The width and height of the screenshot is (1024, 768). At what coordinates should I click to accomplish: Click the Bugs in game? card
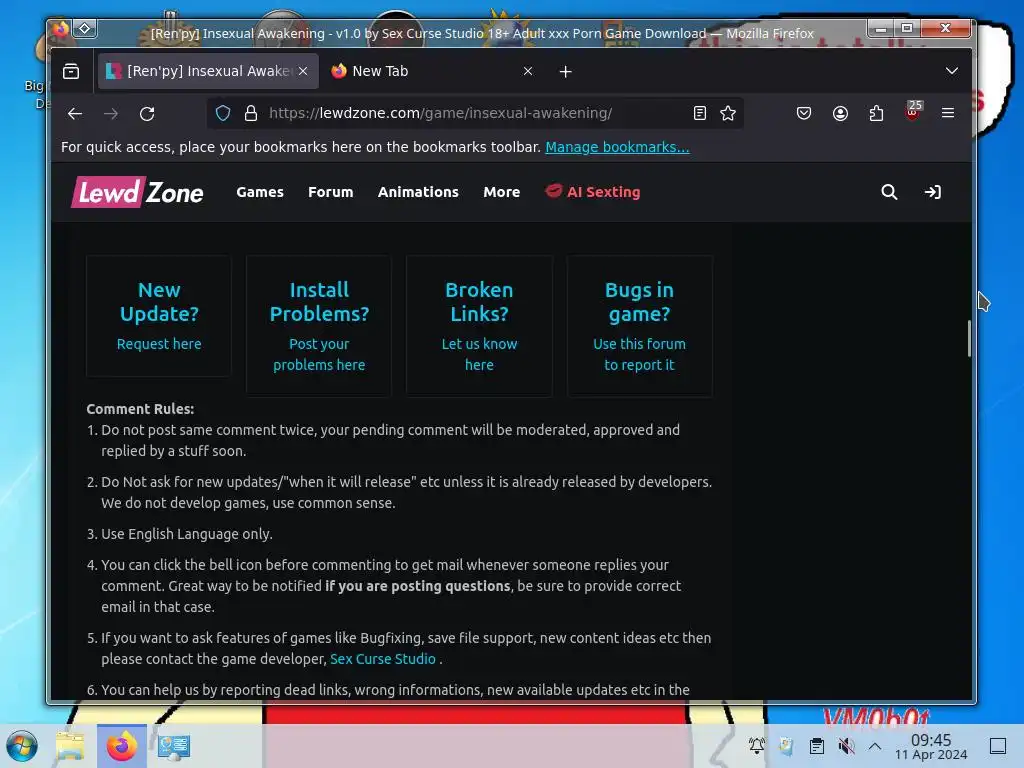tap(639, 326)
